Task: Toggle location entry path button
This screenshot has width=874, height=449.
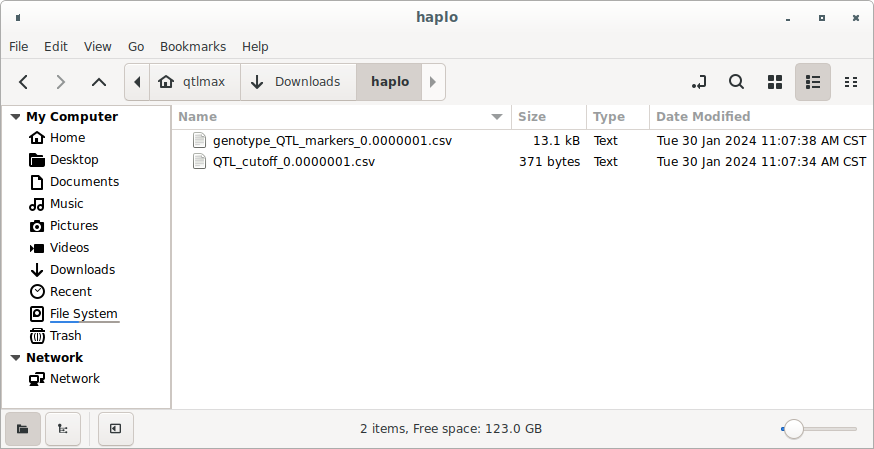Action: [x=699, y=82]
